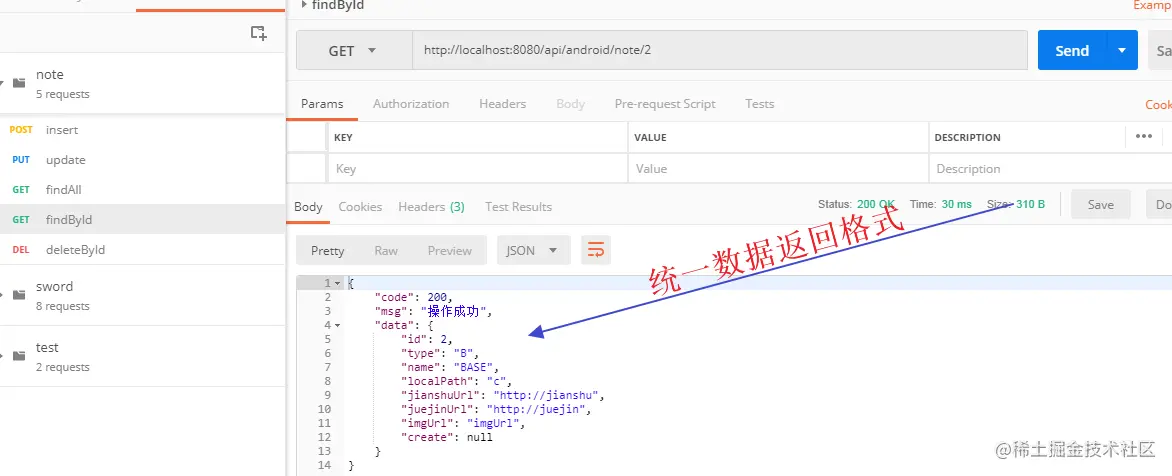This screenshot has width=1172, height=476.
Task: Send the request
Action: click(1072, 51)
